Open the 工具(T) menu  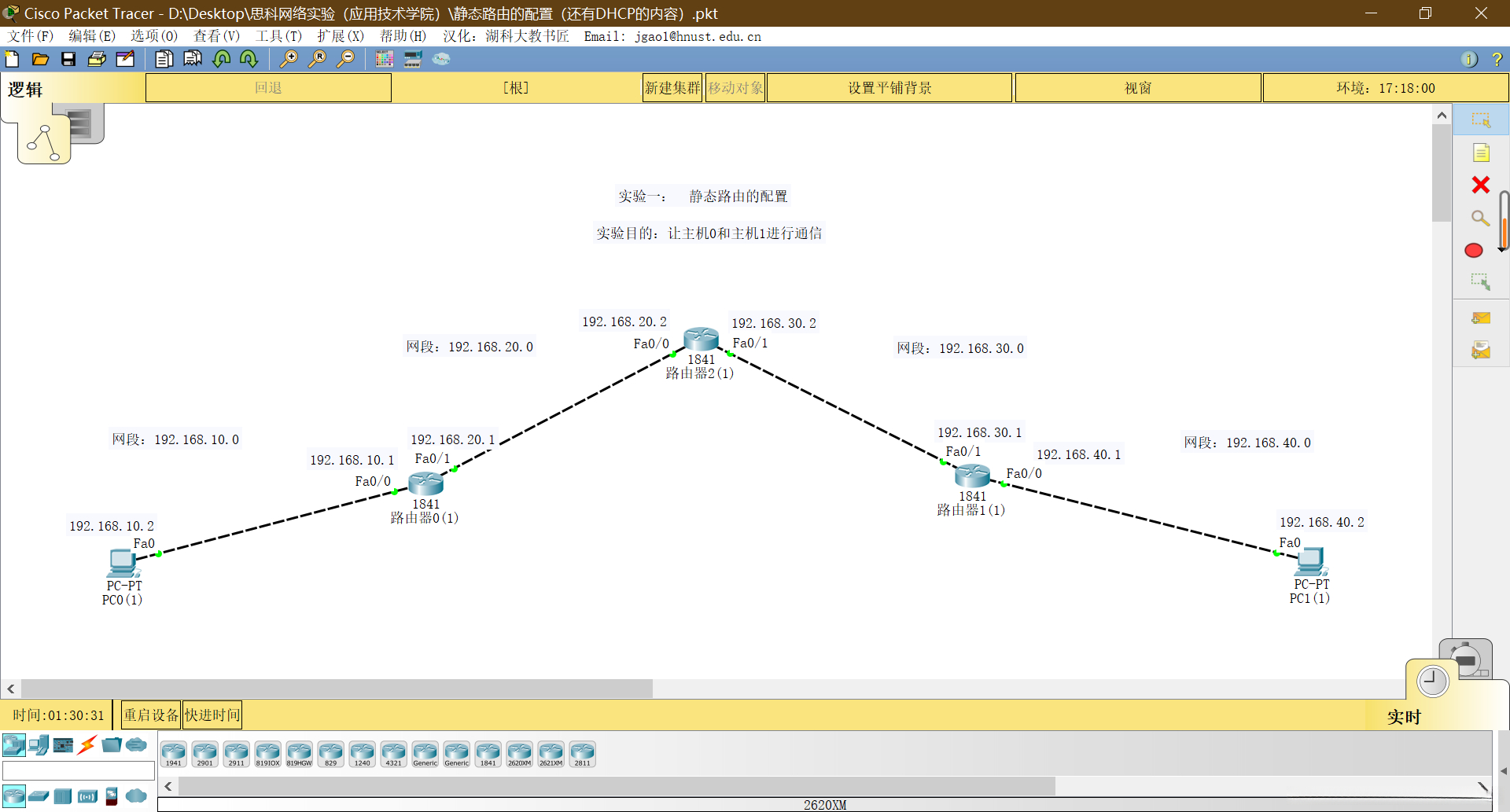[278, 36]
